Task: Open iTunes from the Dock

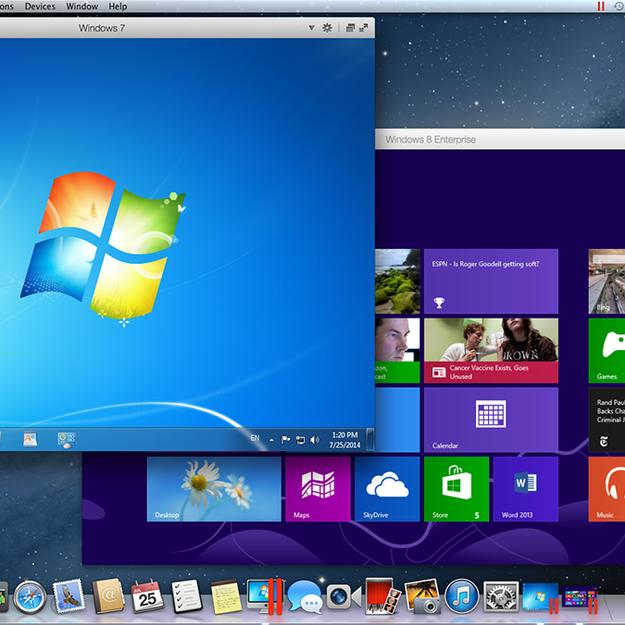Action: pos(461,596)
